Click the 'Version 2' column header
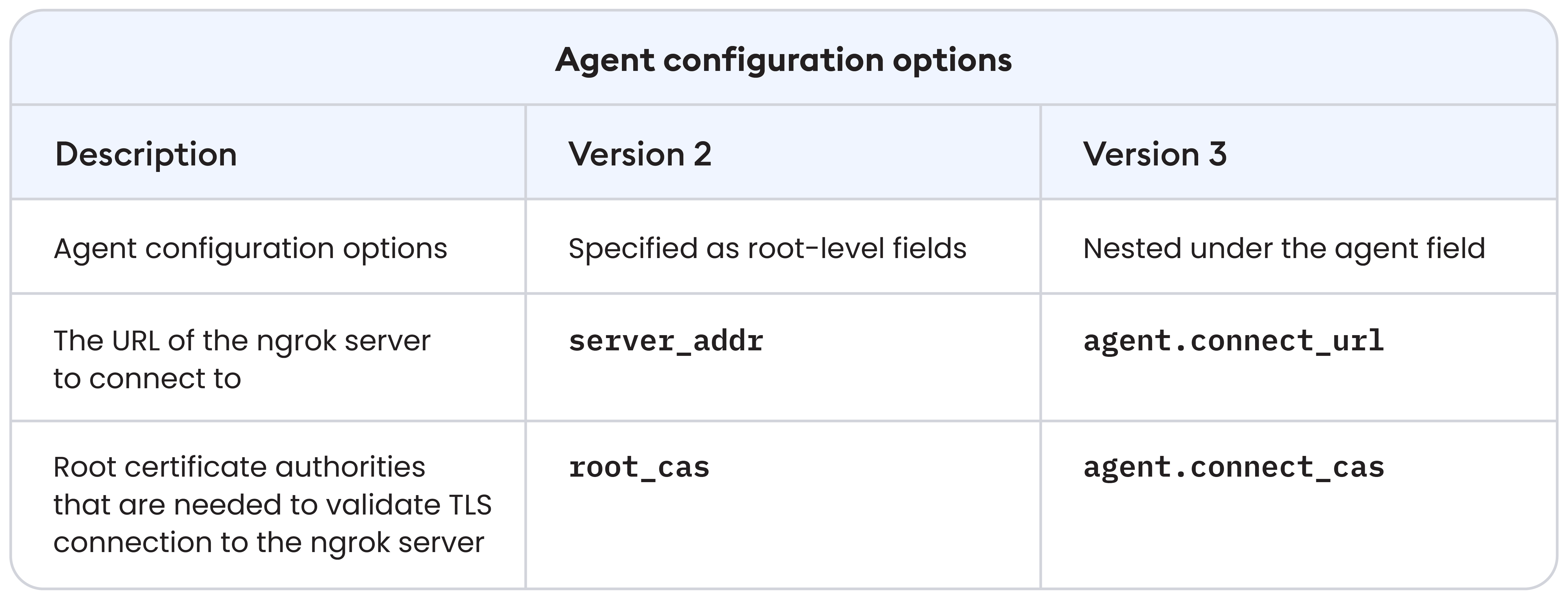This screenshot has width=1568, height=600. (640, 154)
